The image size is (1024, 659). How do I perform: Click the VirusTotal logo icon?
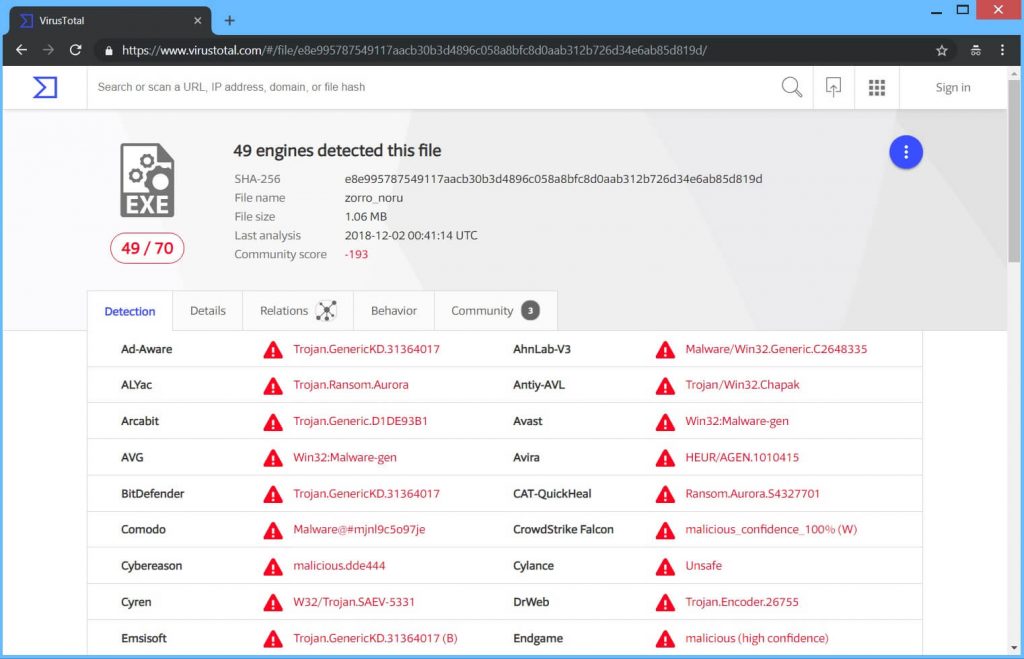point(44,87)
